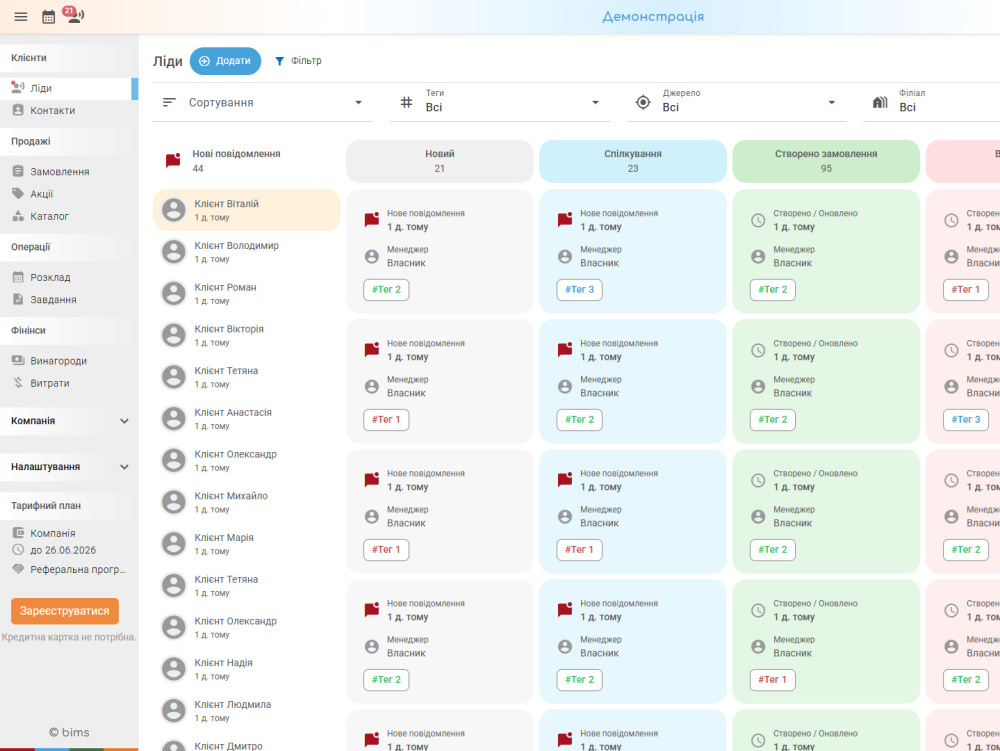Image resolution: width=1000 pixels, height=751 pixels.
Task: Open Розклад in the sidebar
Action: 69,277
